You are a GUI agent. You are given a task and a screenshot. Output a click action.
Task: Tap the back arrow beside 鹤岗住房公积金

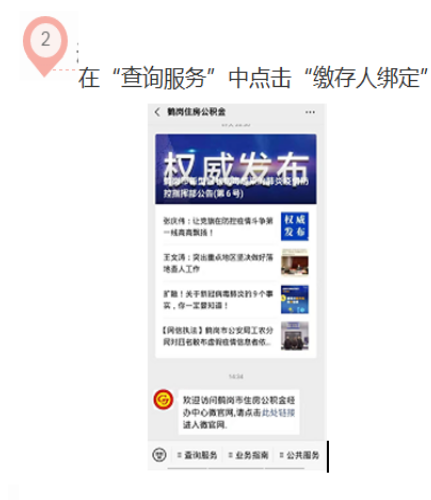157,112
